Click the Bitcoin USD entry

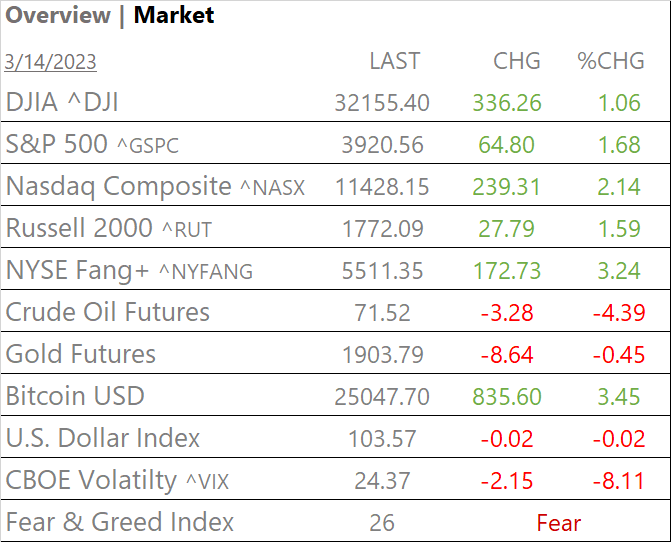[75, 396]
